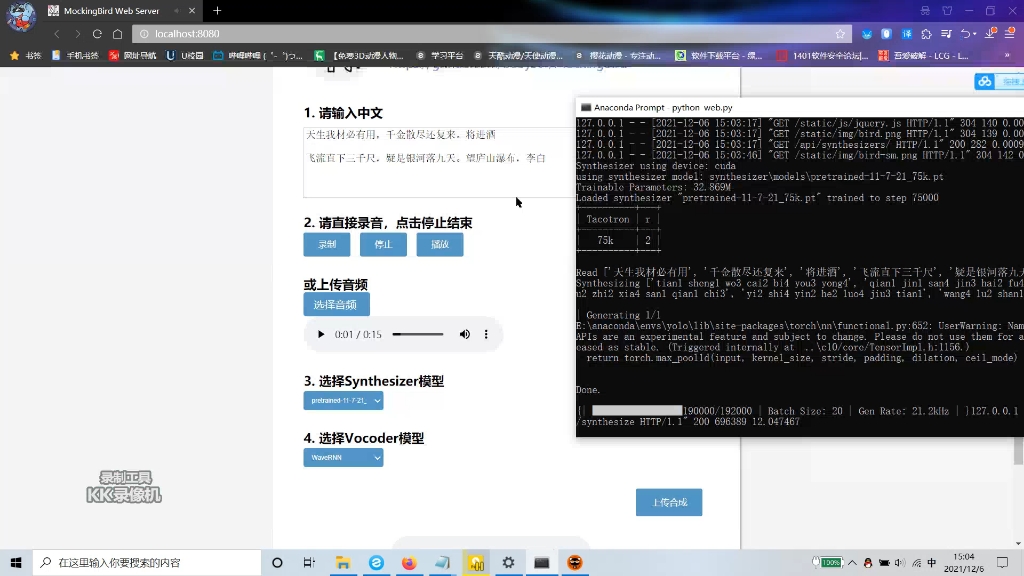This screenshot has height=576, width=1024.
Task: Open the audio player three-dot menu
Action: pyautogui.click(x=486, y=334)
